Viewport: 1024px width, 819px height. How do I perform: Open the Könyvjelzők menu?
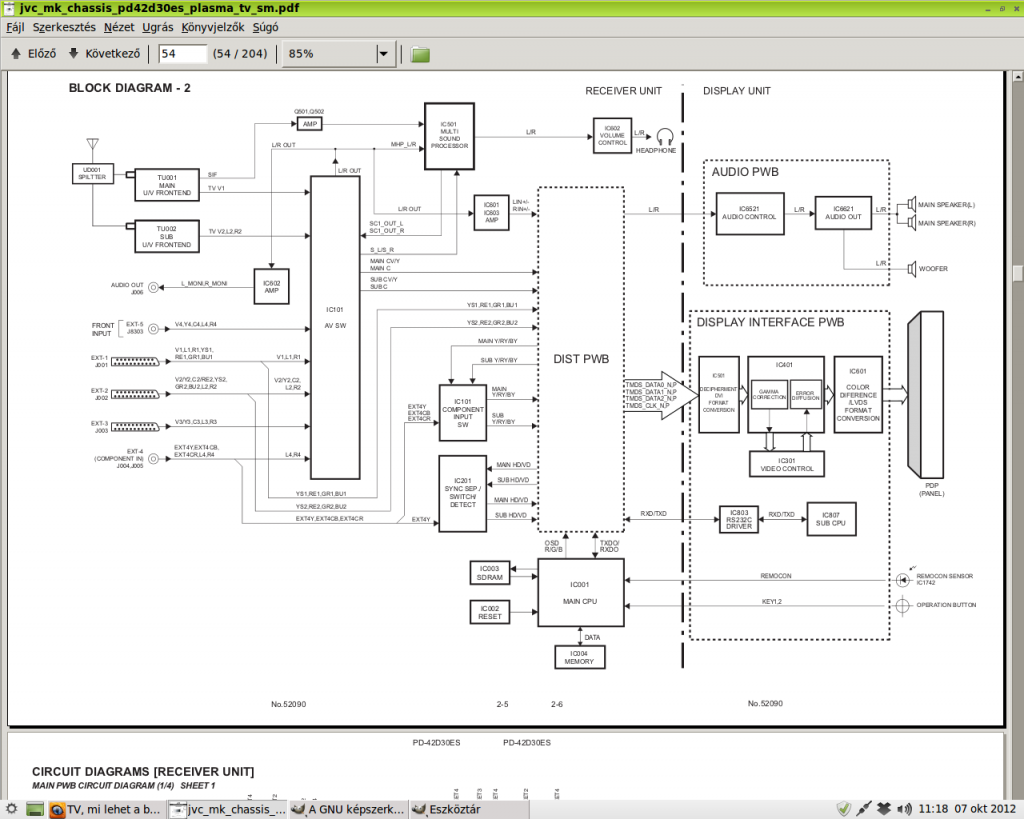213,27
